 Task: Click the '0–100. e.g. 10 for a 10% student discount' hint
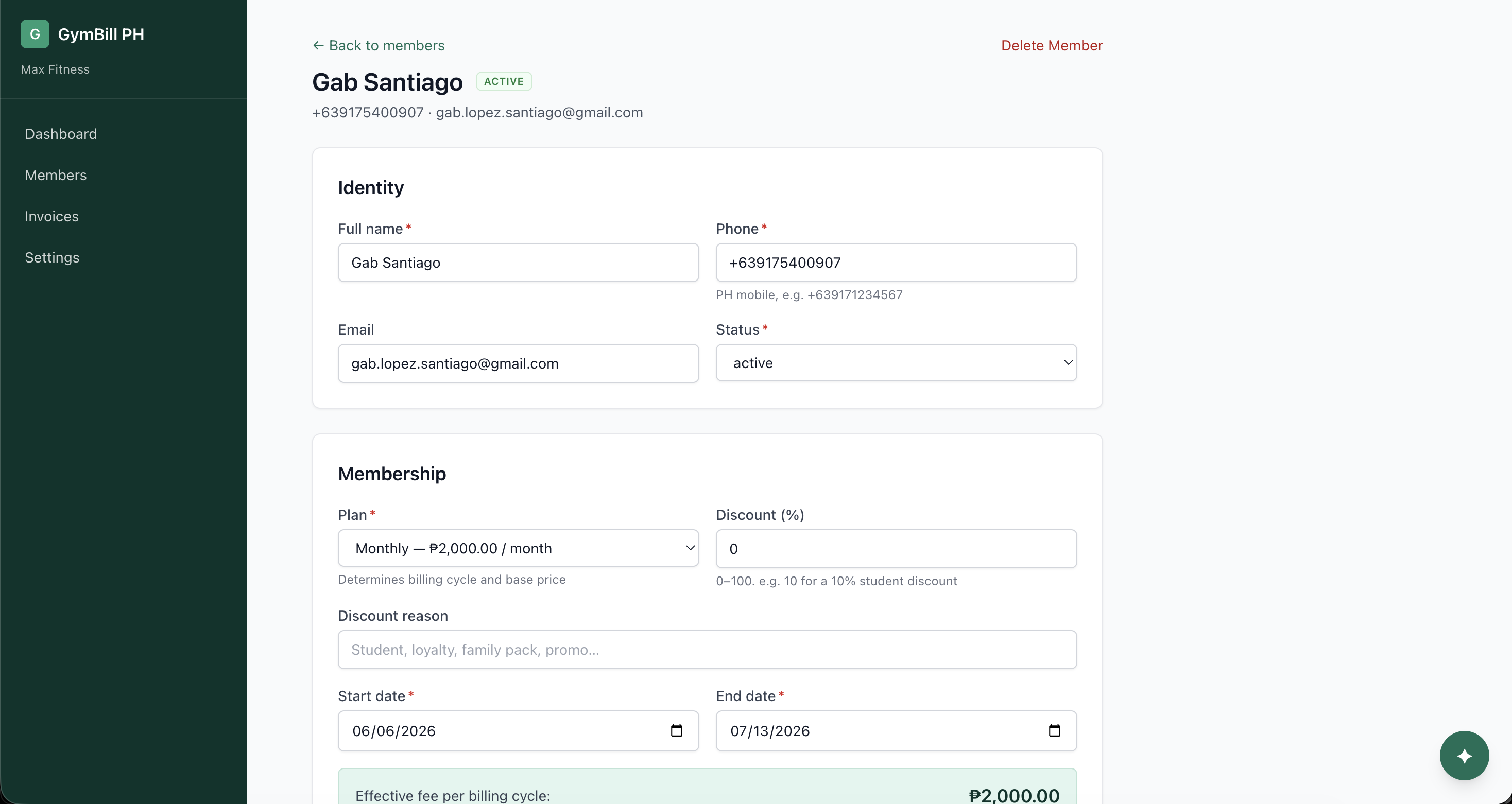[x=836, y=581]
